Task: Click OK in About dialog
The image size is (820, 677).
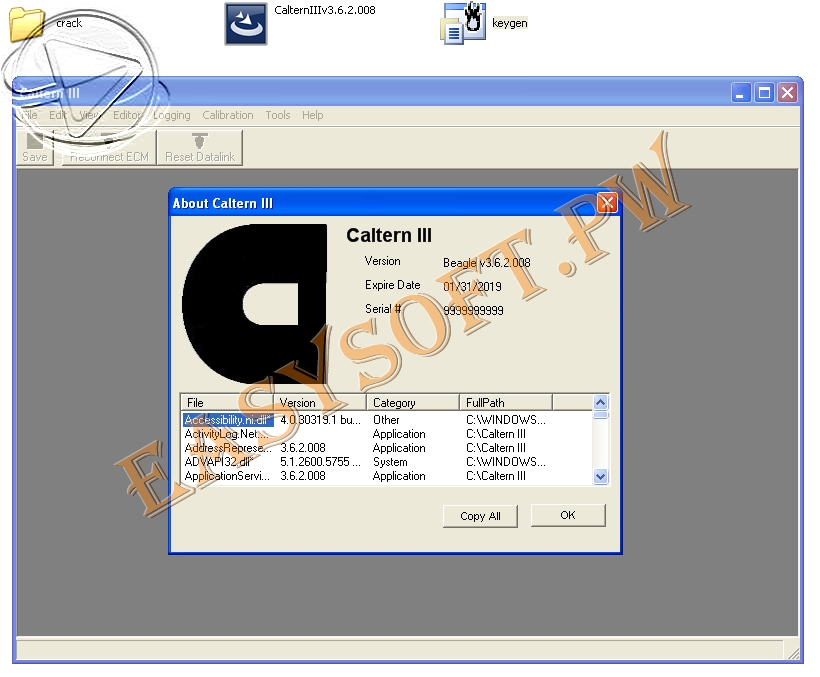Action: click(568, 515)
